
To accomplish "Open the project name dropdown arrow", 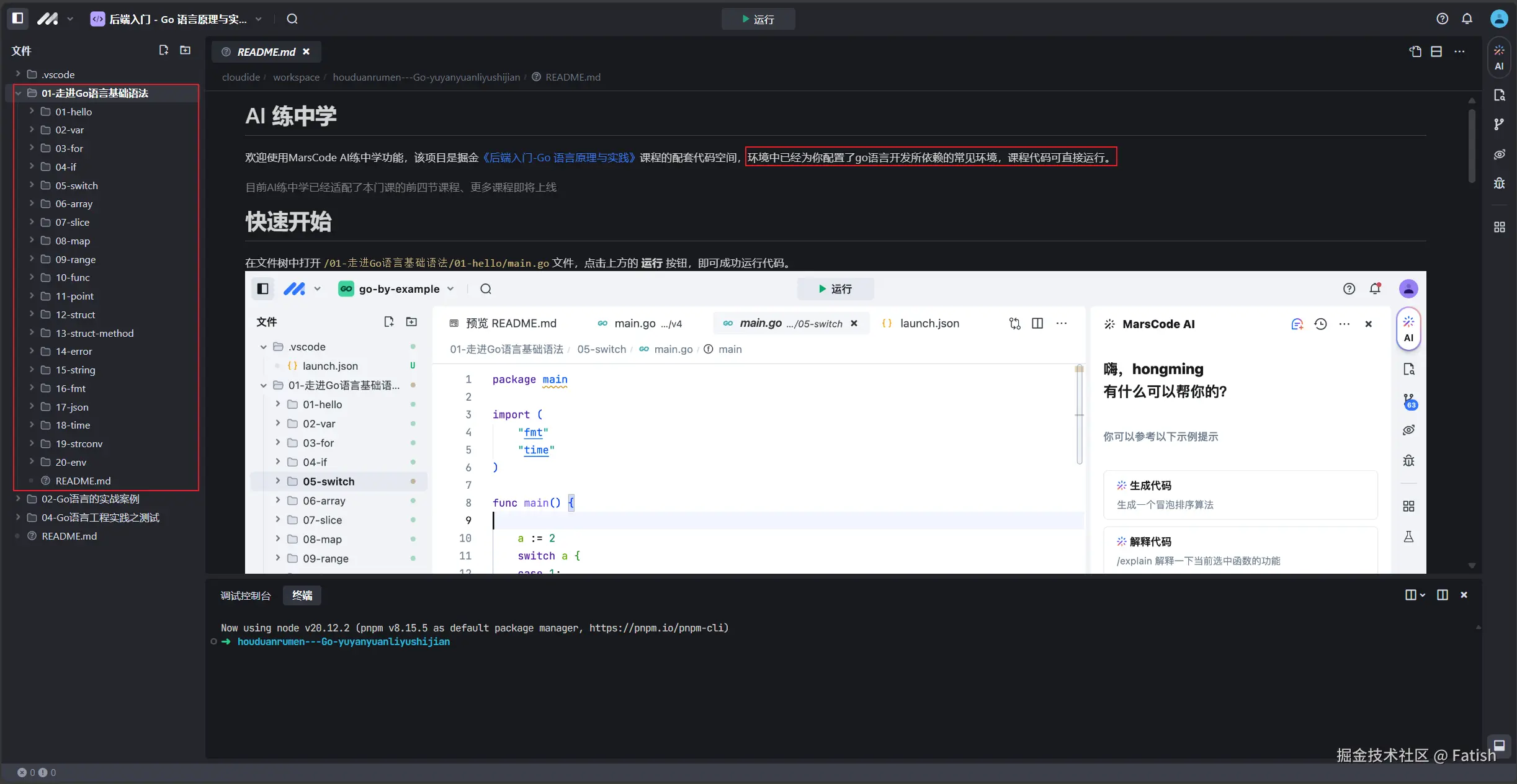I will pyautogui.click(x=259, y=19).
